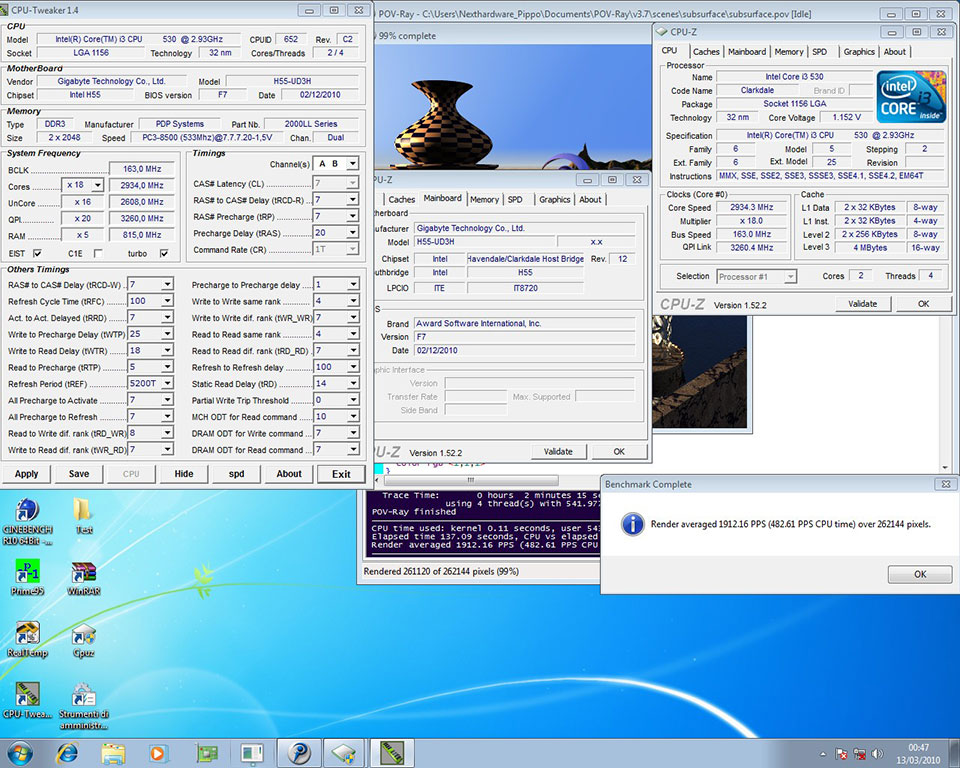This screenshot has width=960, height=768.
Task: Select the Gpuz desktop shortcut
Action: (83, 639)
